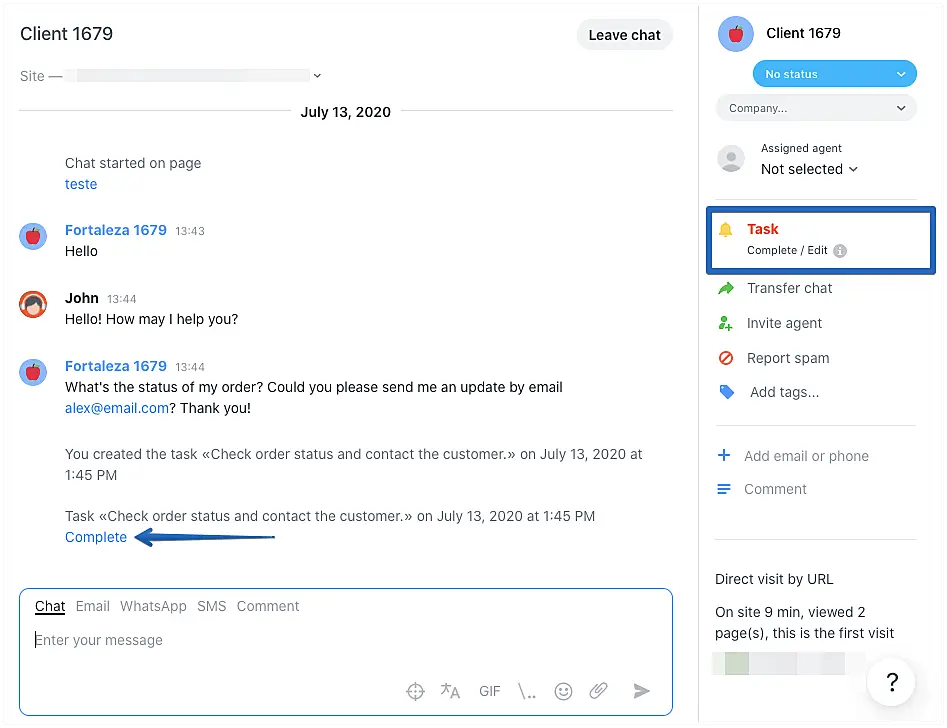Open the translate icon in message toolbar
947x728 pixels.
coord(450,691)
